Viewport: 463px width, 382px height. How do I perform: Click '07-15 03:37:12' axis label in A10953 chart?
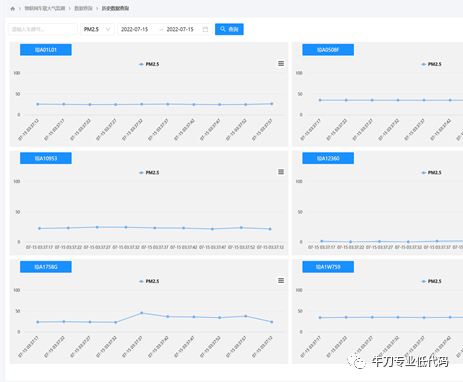(x=270, y=247)
